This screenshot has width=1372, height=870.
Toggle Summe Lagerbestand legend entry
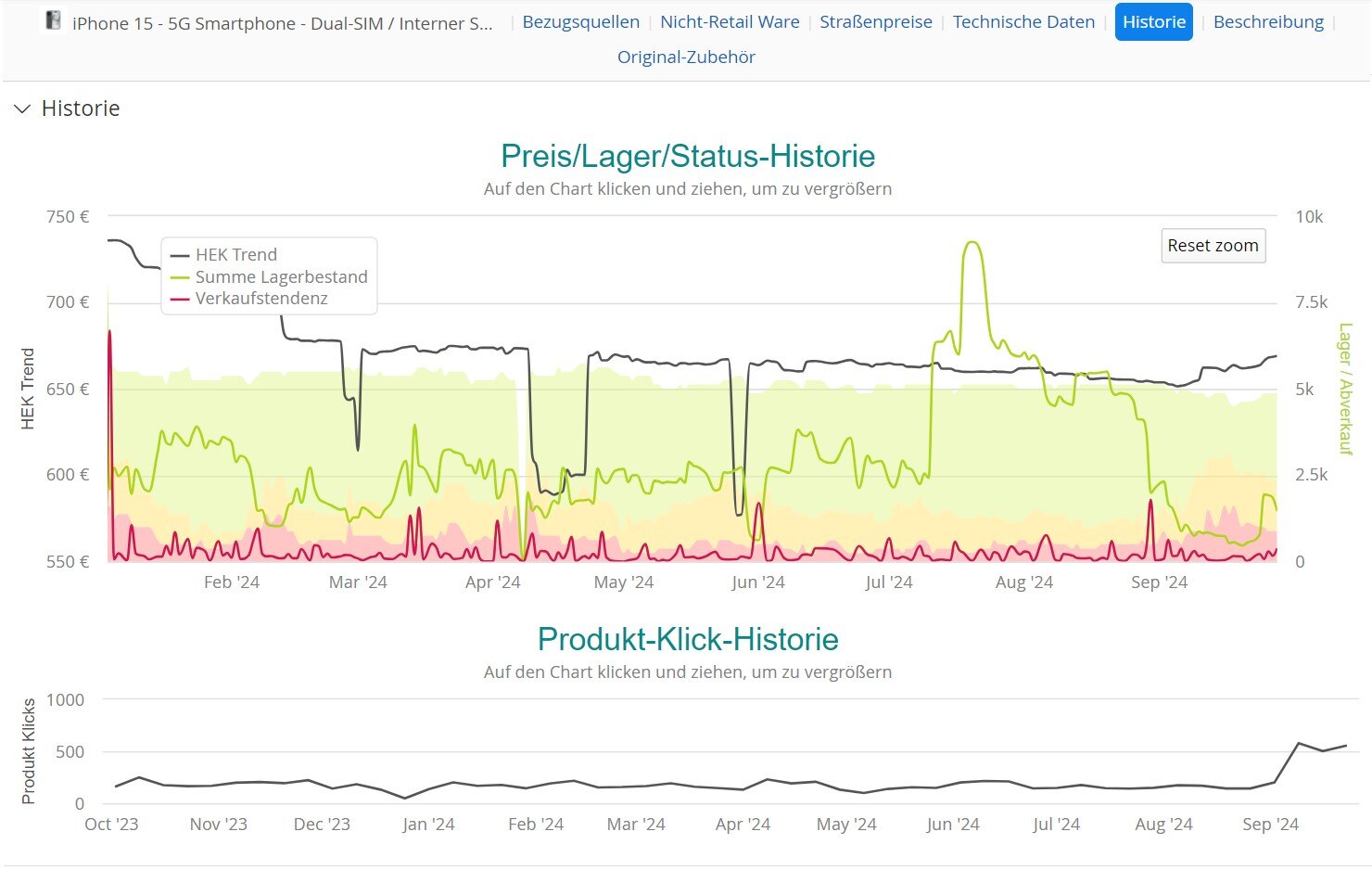[269, 276]
